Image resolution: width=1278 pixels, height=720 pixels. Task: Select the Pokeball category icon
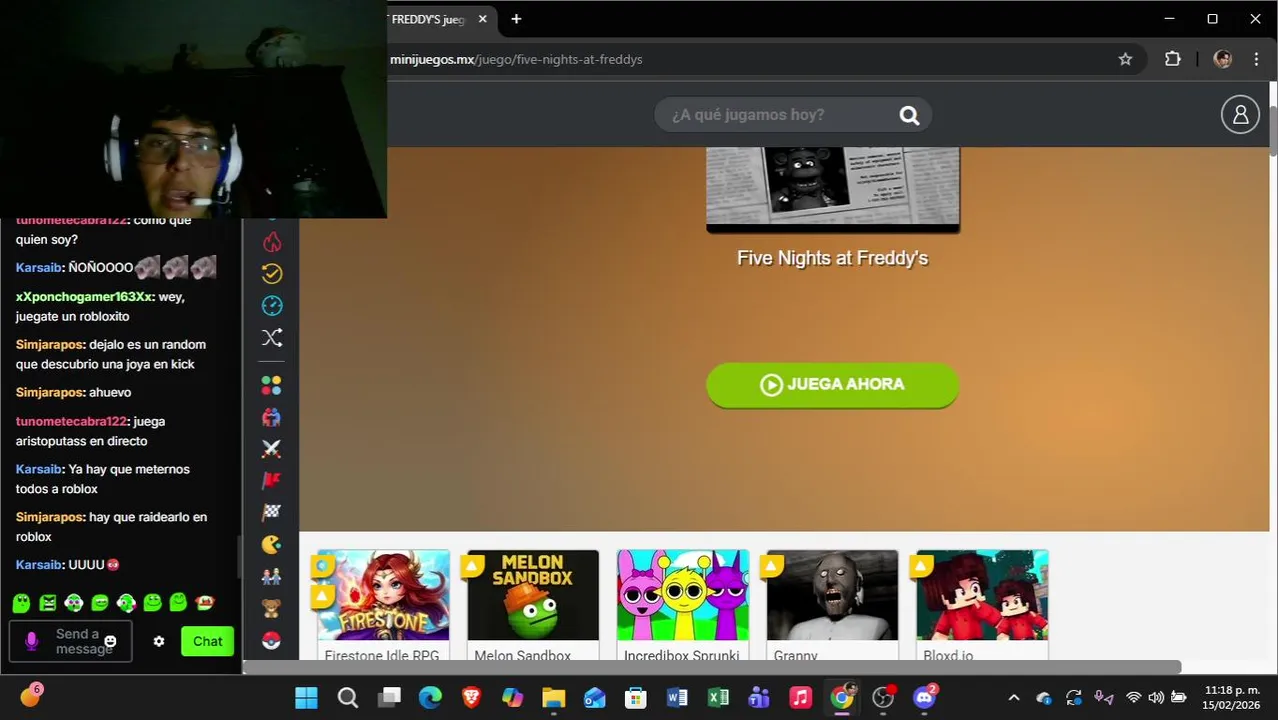pyautogui.click(x=271, y=640)
